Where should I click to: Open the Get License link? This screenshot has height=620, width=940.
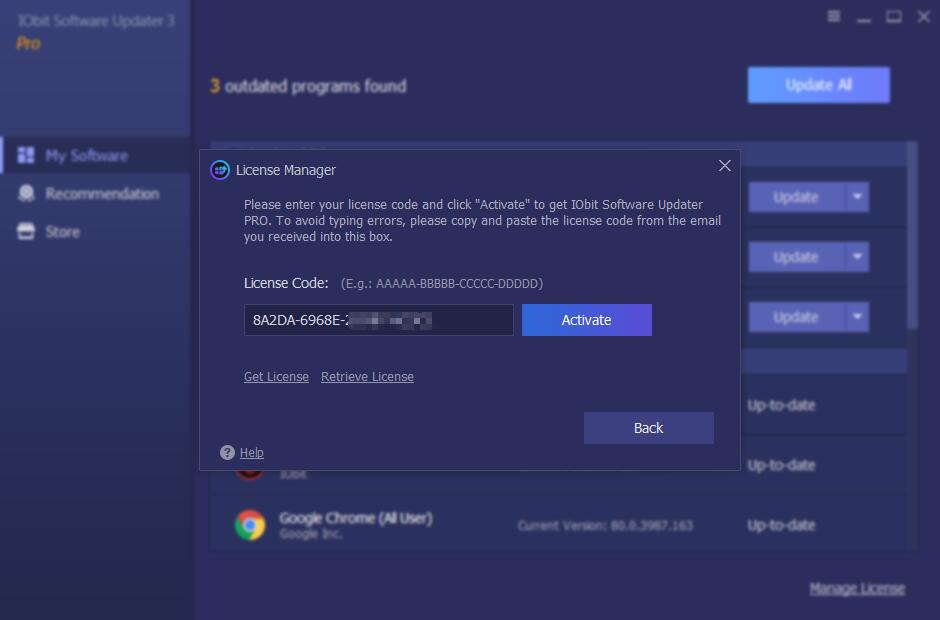(276, 377)
